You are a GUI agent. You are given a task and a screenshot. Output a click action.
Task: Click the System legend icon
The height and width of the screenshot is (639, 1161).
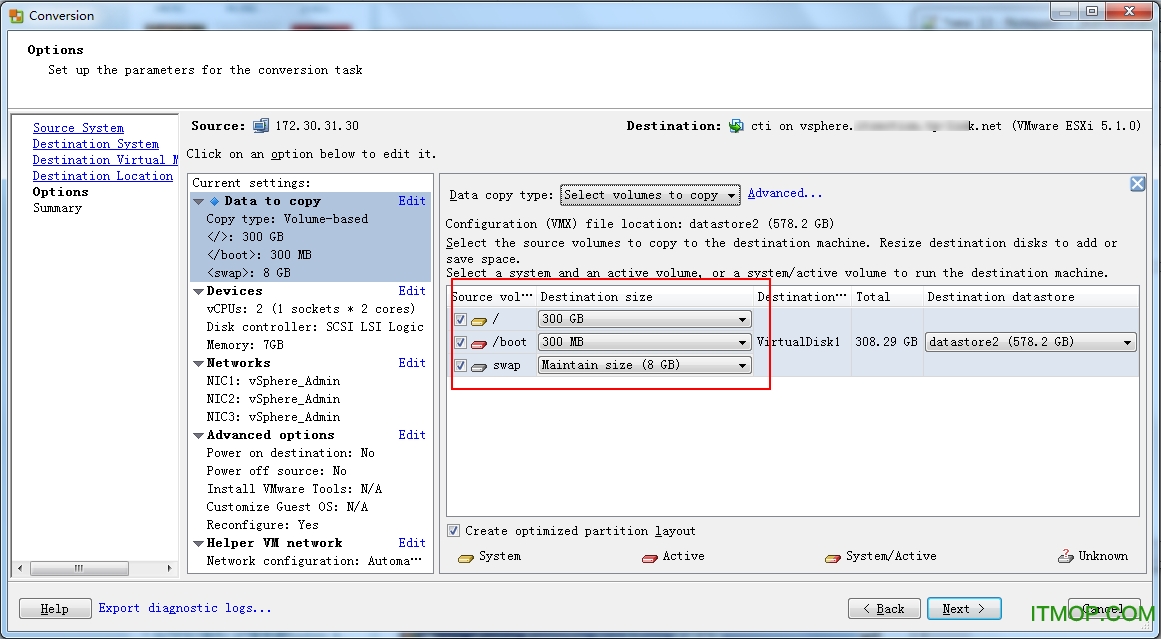coord(466,558)
